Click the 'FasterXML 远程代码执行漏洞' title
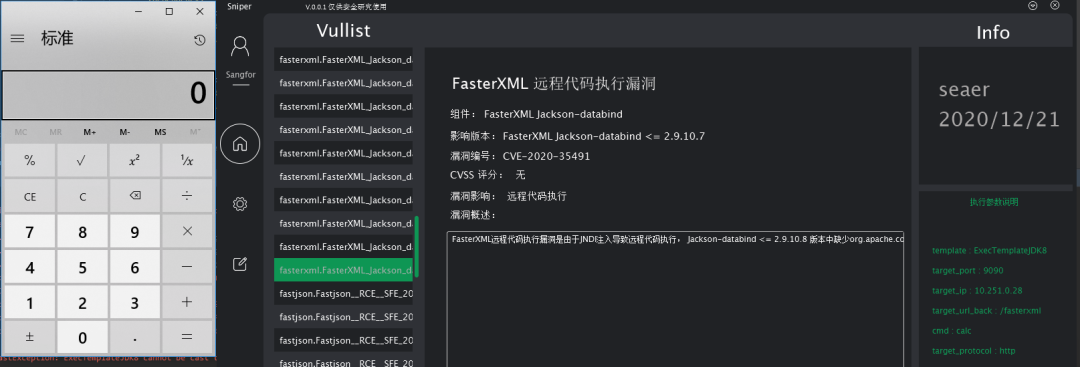 (553, 84)
